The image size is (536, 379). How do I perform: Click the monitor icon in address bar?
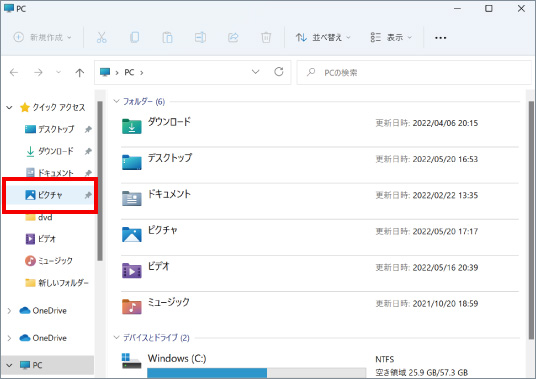click(x=105, y=72)
